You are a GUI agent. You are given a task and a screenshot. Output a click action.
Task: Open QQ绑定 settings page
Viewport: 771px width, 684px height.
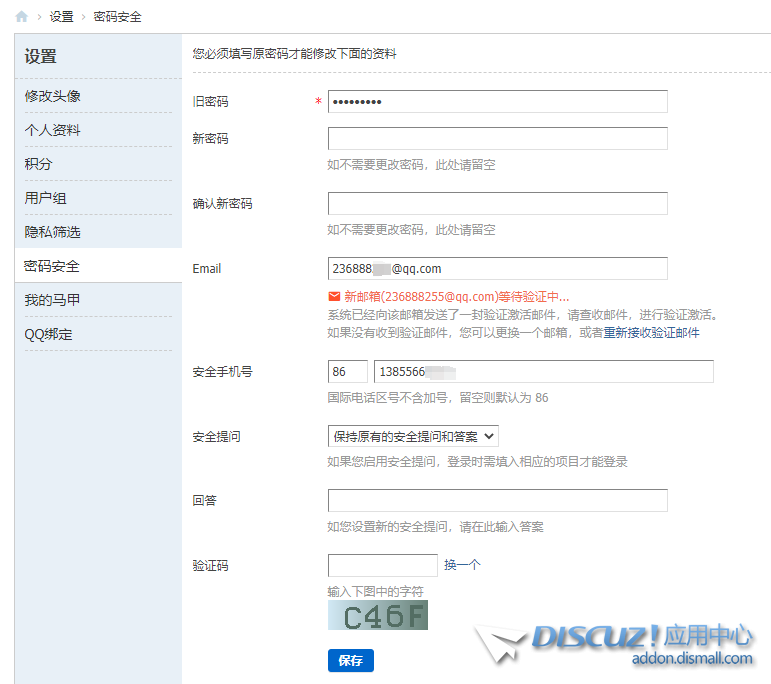click(x=49, y=334)
